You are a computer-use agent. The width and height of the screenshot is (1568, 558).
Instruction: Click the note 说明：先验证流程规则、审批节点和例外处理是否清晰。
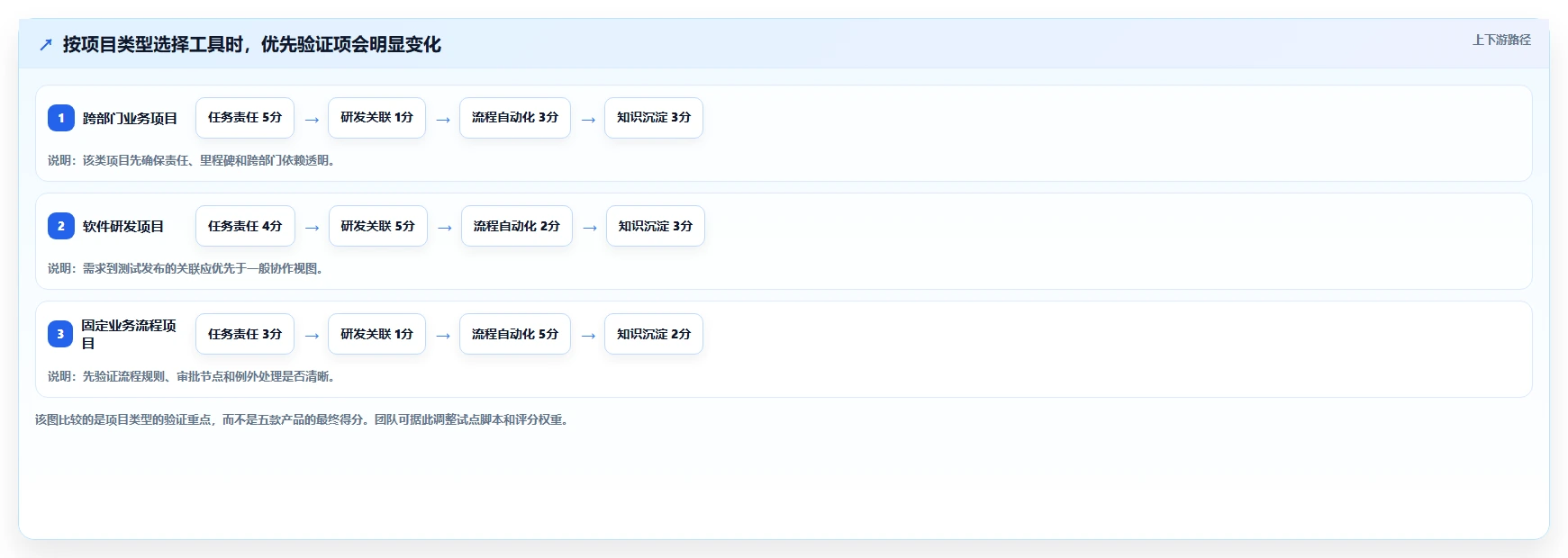tap(194, 376)
